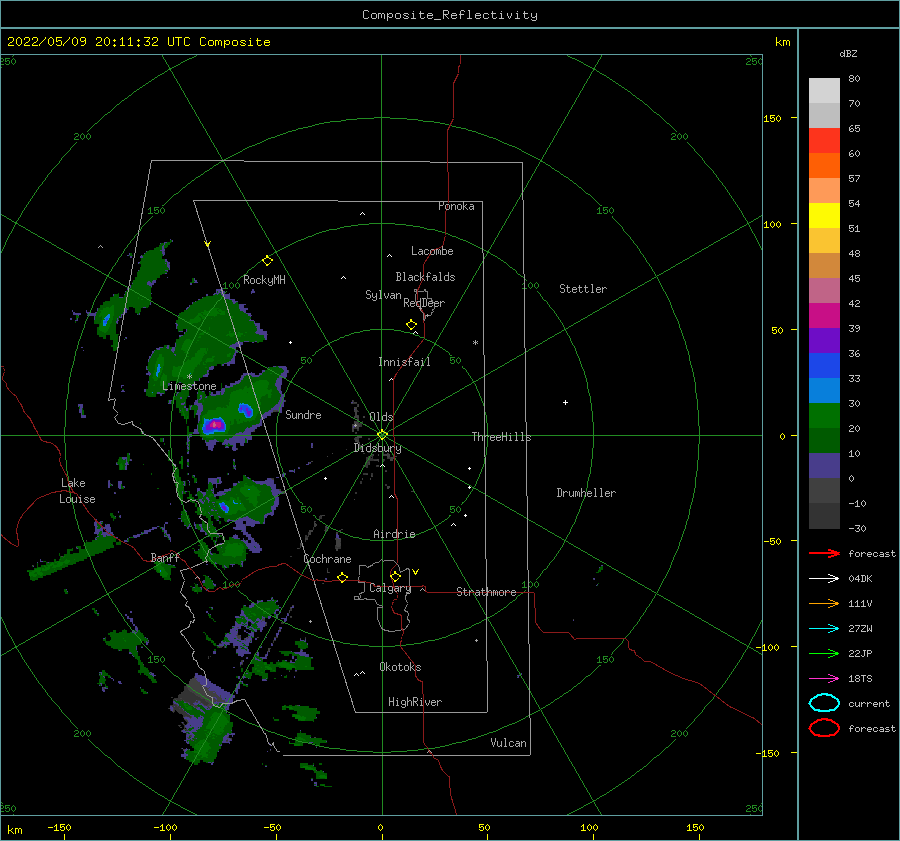Click the yellow diamond marker near RockyMH

[x=267, y=261]
